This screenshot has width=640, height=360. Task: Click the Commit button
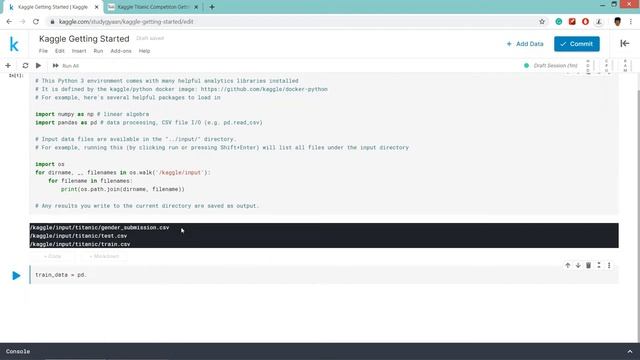click(577, 44)
